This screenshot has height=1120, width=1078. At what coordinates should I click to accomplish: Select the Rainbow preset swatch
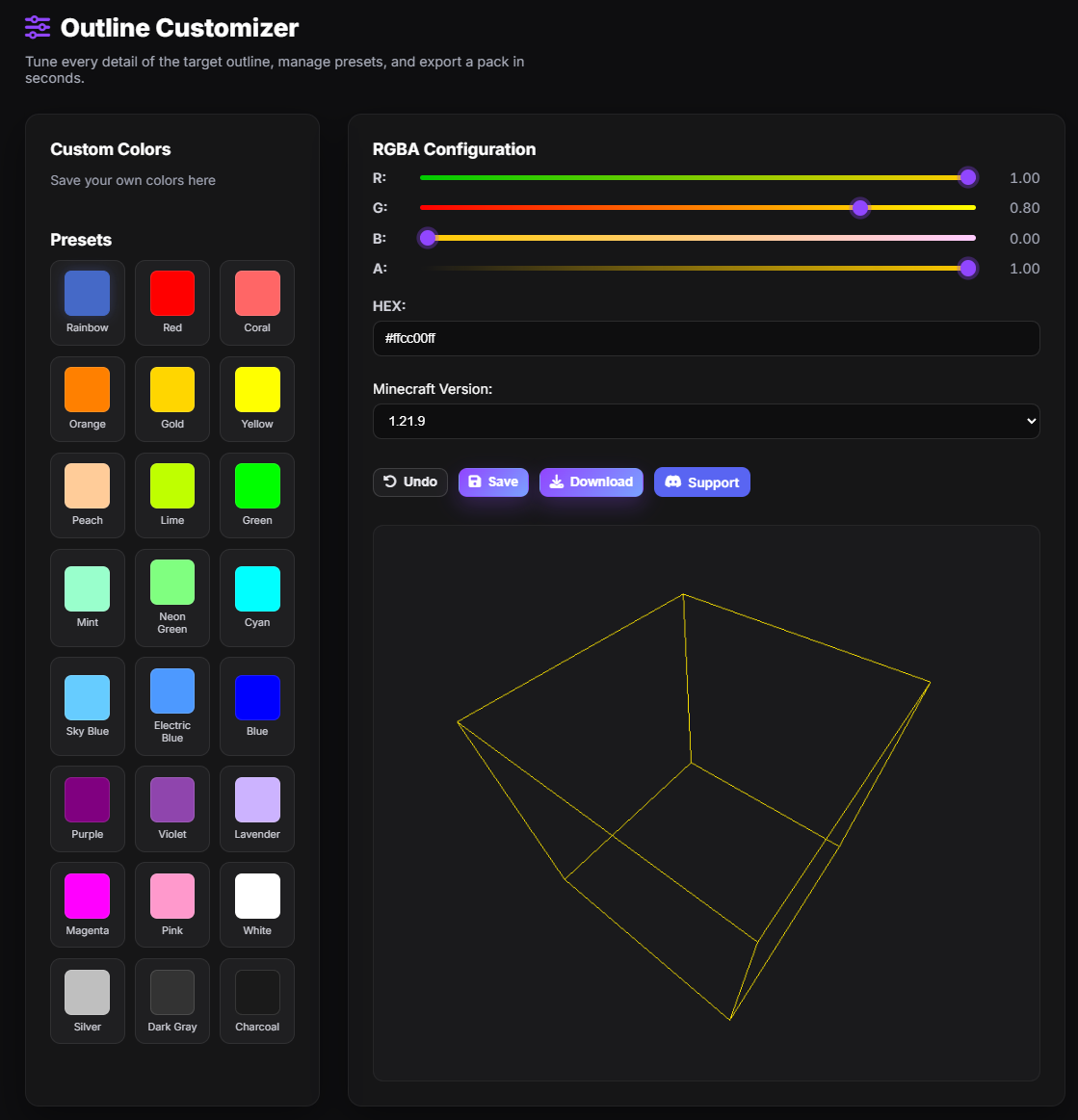coord(88,294)
